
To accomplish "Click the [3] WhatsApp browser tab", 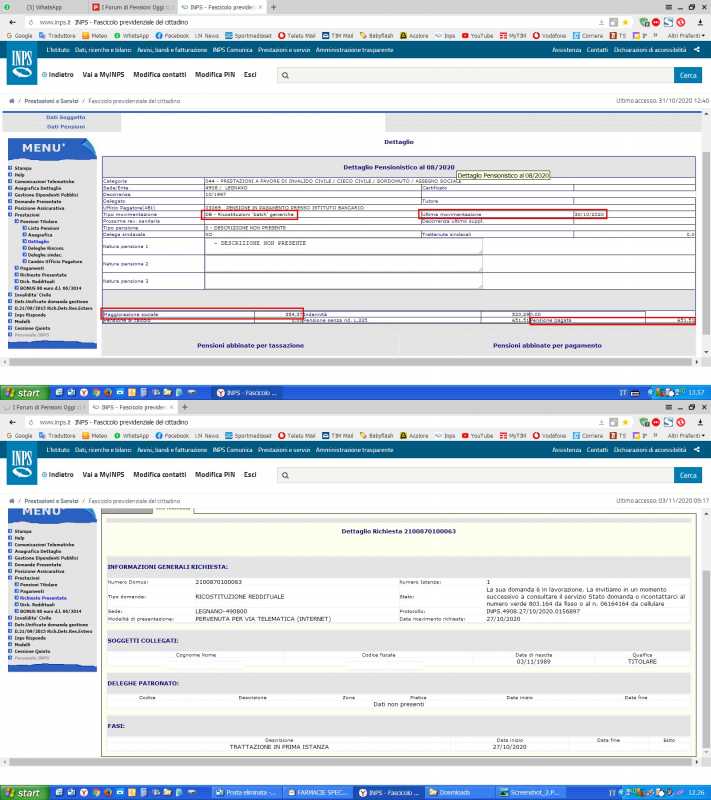I will [x=44, y=7].
